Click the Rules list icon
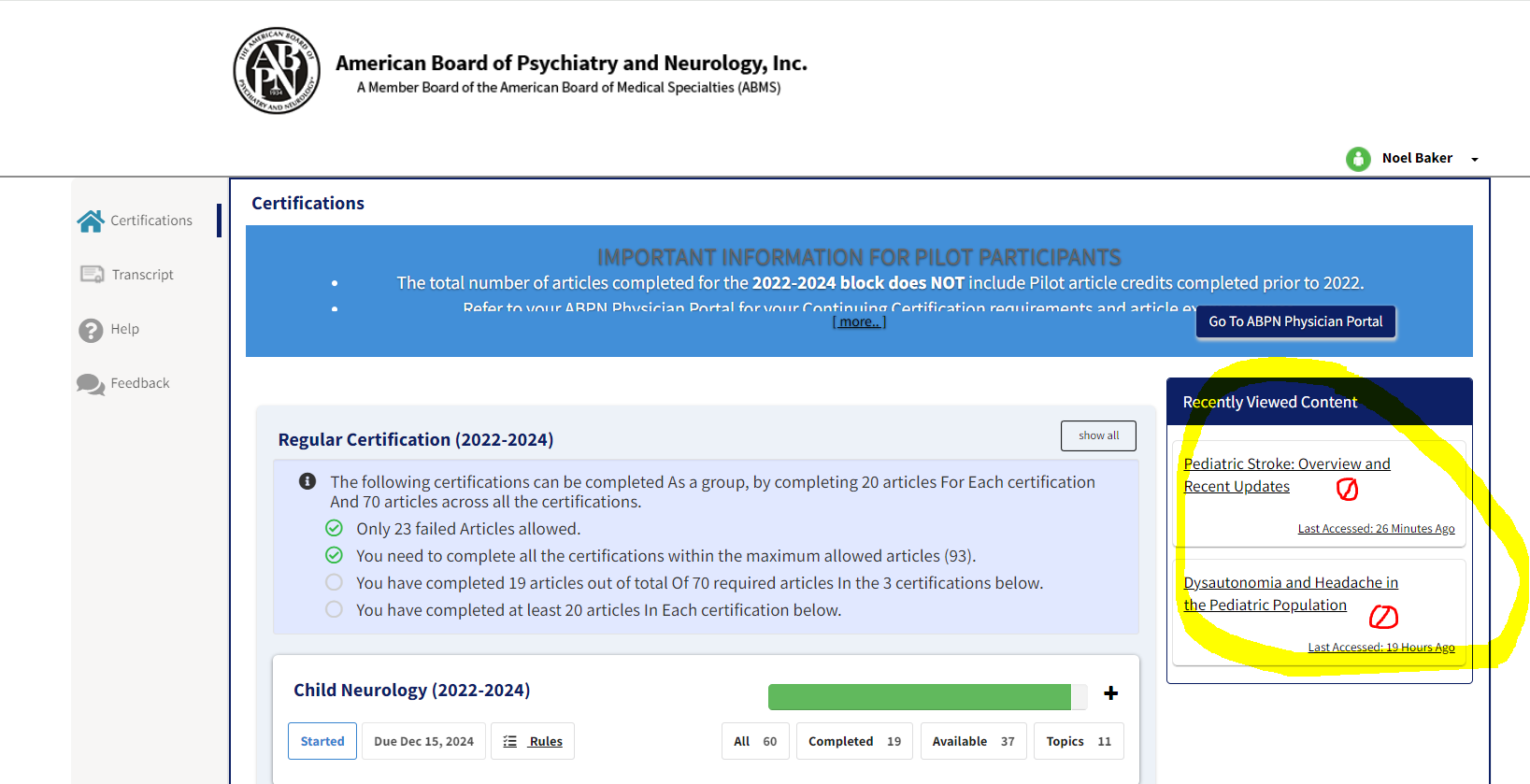Screen dimensions: 1530x784 510,741
